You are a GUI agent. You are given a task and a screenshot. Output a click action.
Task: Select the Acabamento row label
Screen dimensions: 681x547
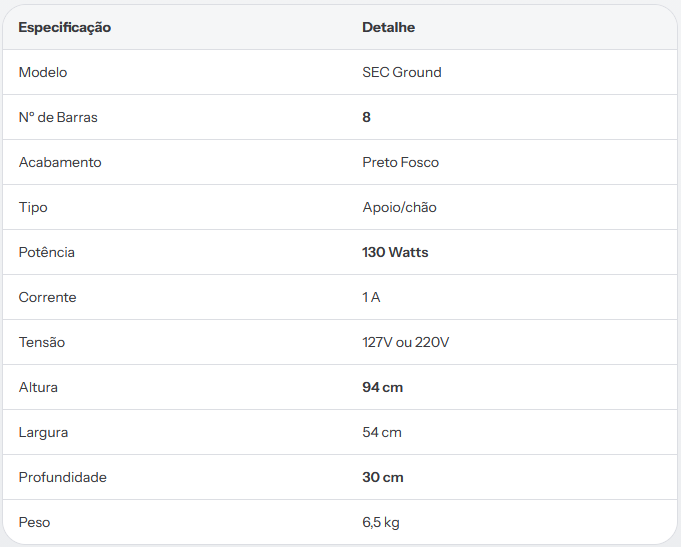60,162
